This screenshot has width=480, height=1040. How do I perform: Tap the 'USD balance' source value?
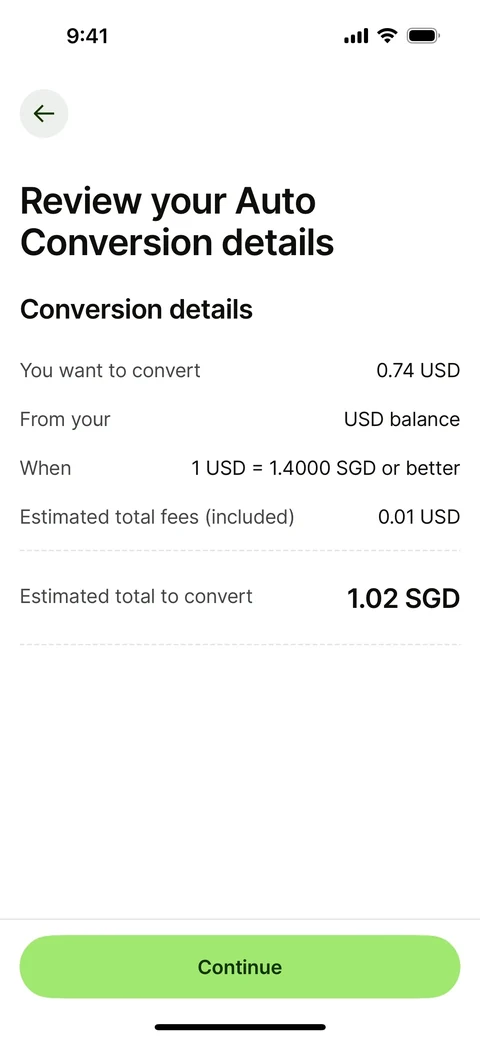[402, 419]
